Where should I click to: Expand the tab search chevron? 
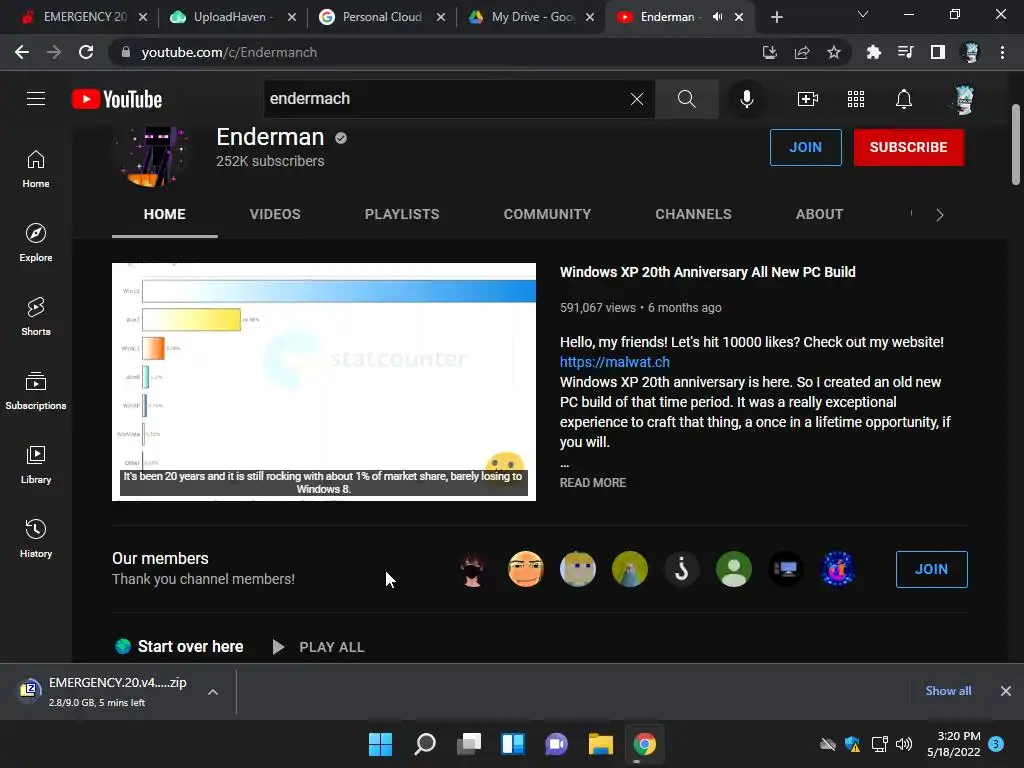(863, 14)
